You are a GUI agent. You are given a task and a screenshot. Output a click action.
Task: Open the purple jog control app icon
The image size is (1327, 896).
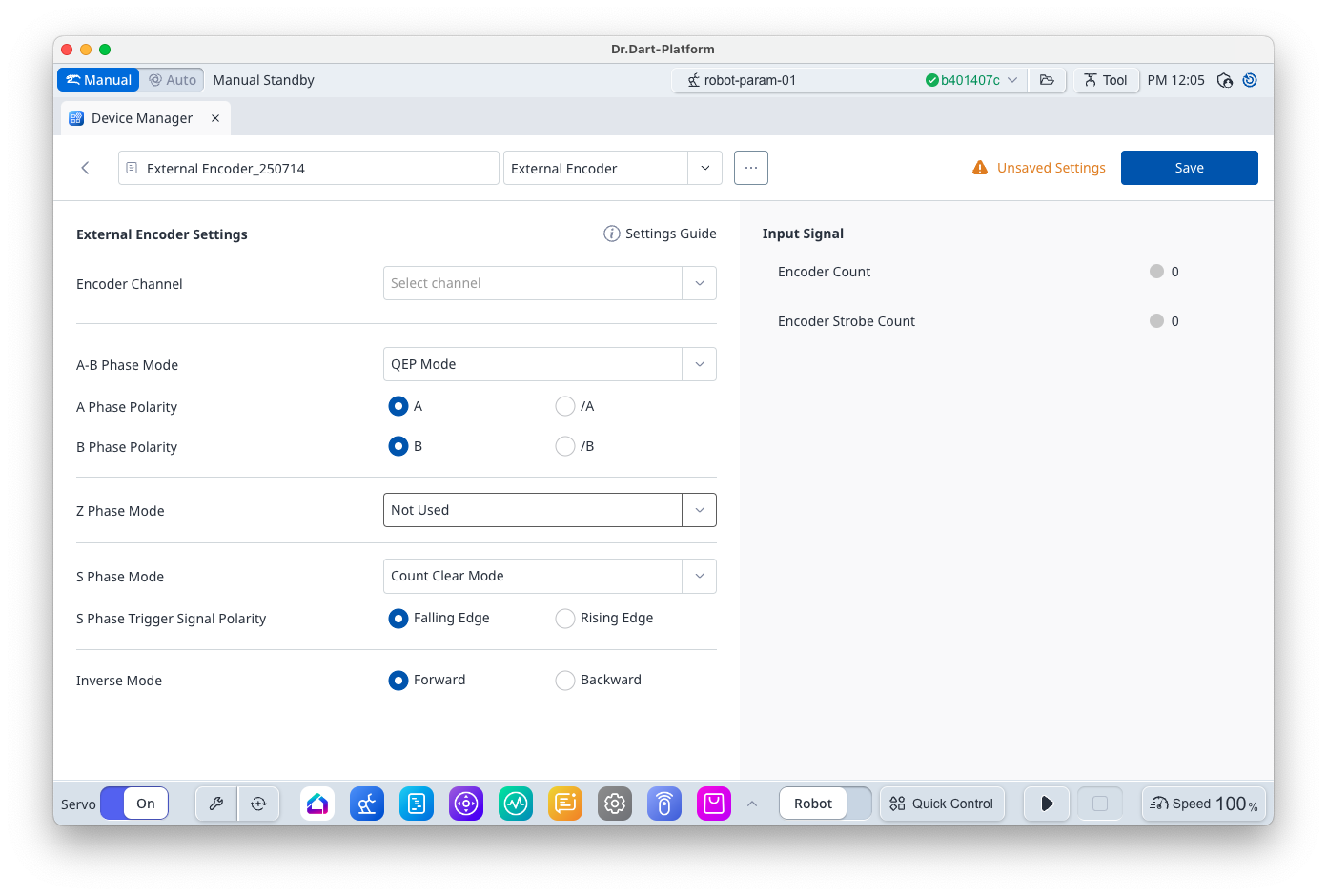tap(466, 804)
